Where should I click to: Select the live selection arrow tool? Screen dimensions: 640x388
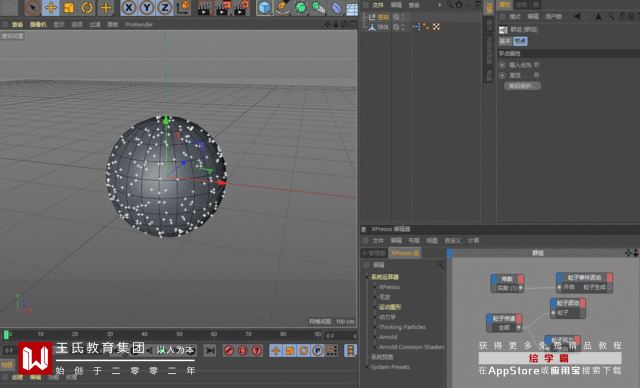click(x=32, y=7)
